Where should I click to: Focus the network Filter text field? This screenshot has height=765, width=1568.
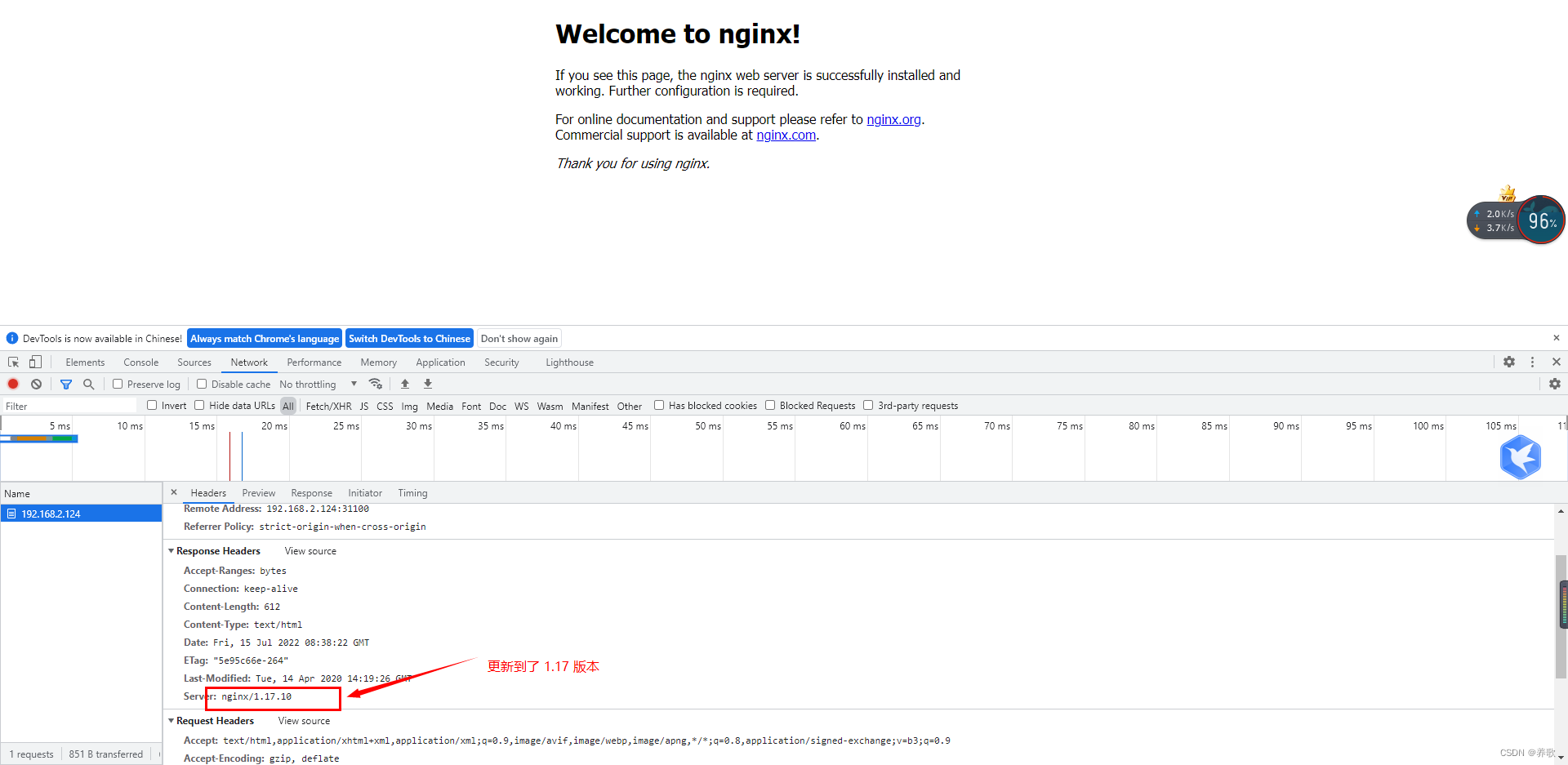[70, 406]
